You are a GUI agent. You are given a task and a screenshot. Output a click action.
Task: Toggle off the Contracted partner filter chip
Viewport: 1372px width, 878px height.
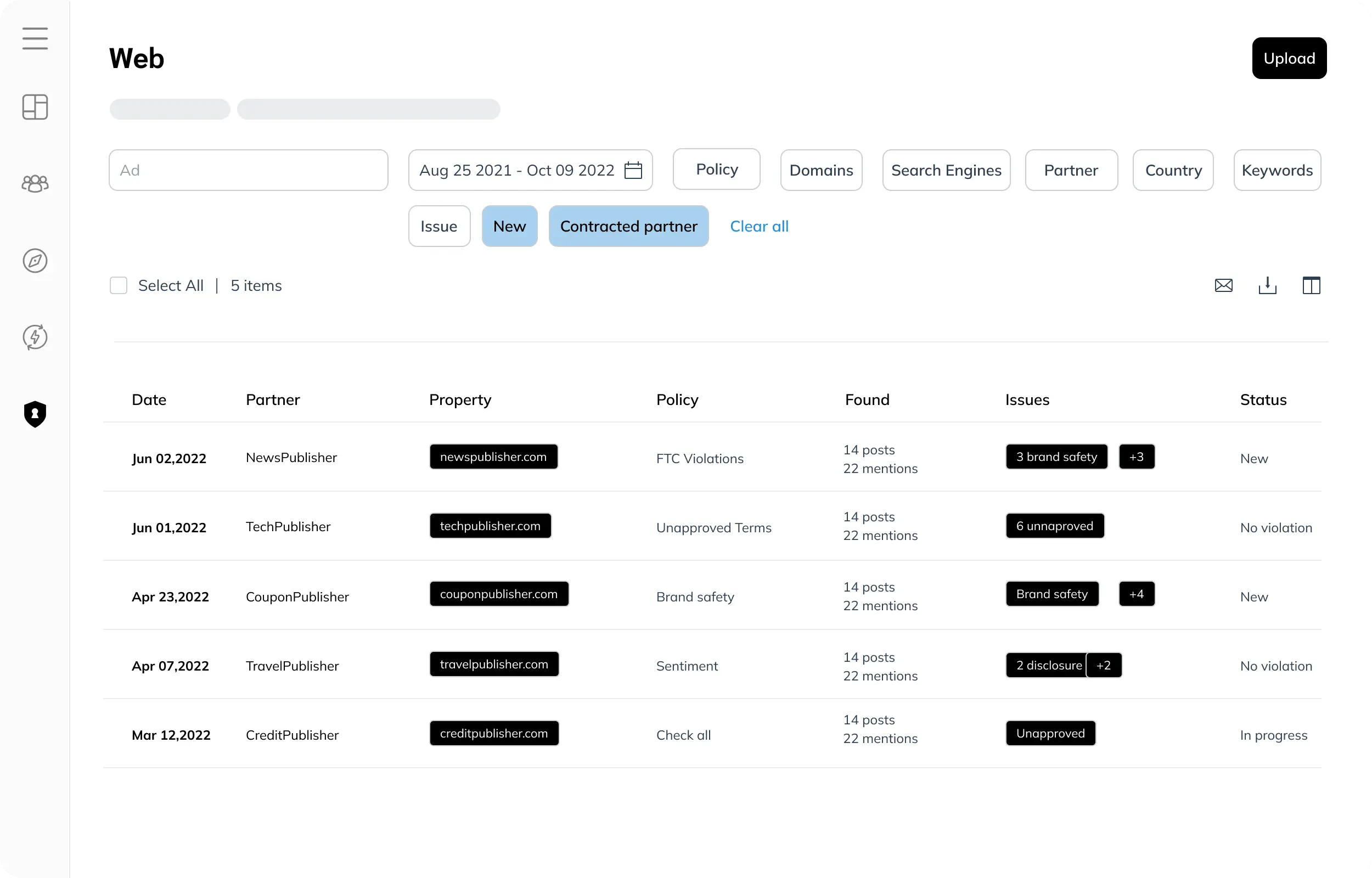[628, 226]
